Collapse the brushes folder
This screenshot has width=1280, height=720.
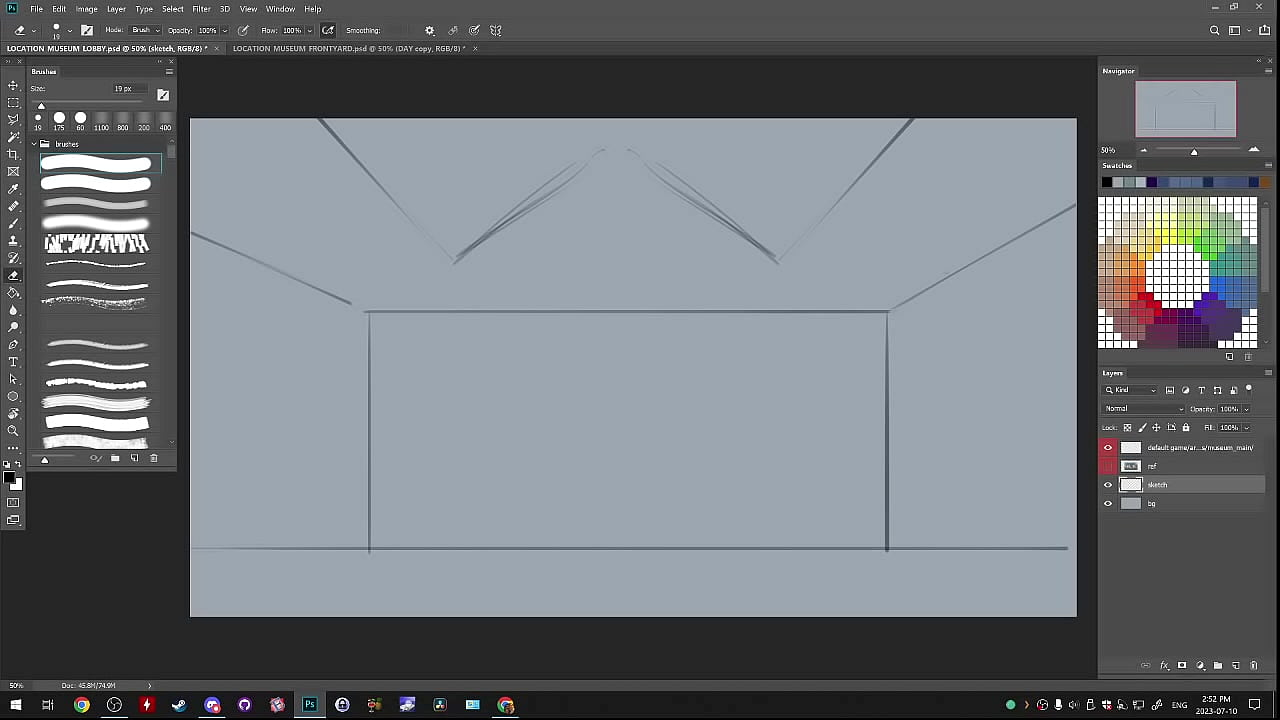pos(33,144)
